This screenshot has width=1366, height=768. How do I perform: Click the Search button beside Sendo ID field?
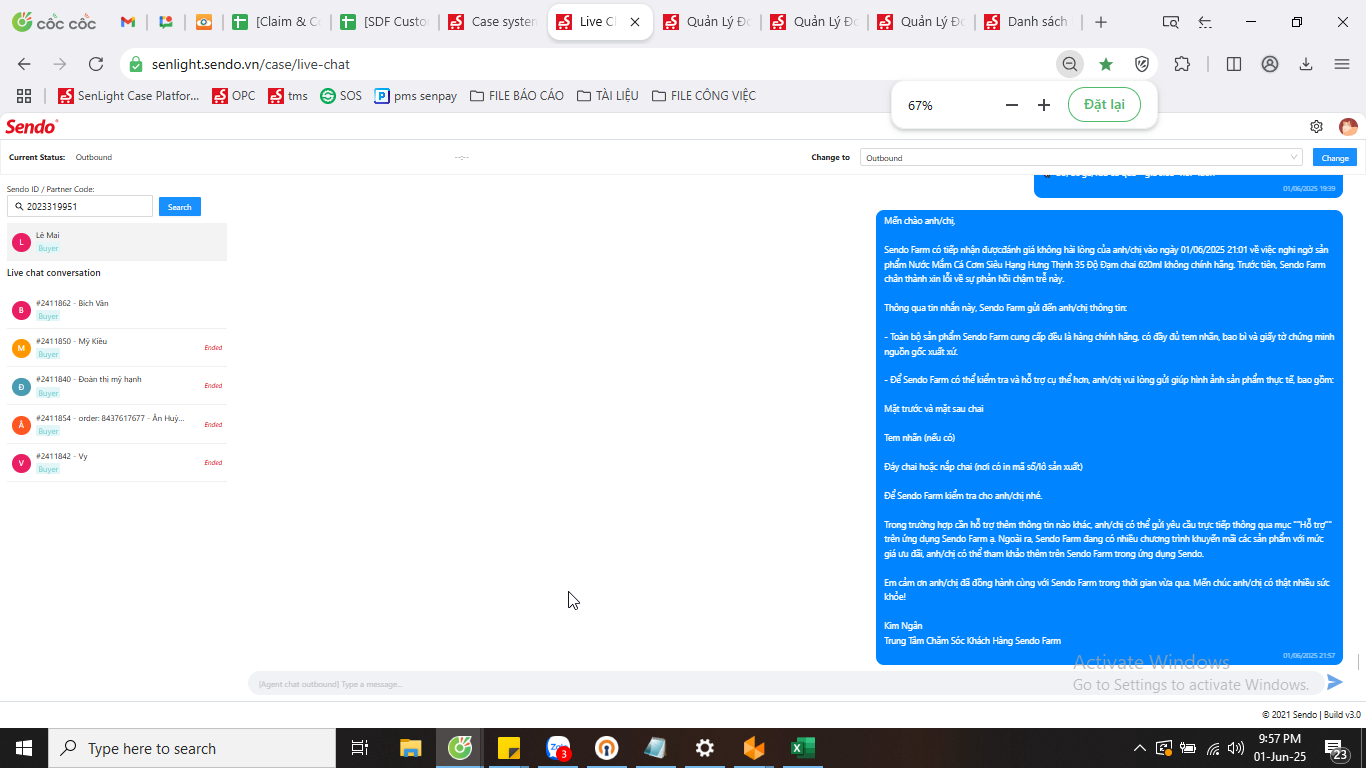tap(180, 207)
